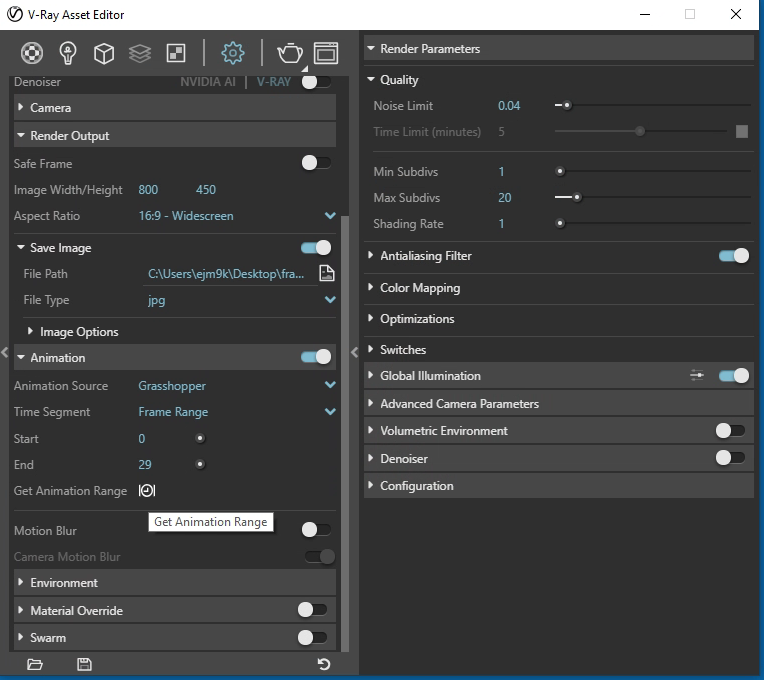Enable Denoiser toggle in right panel

pyautogui.click(x=730, y=458)
